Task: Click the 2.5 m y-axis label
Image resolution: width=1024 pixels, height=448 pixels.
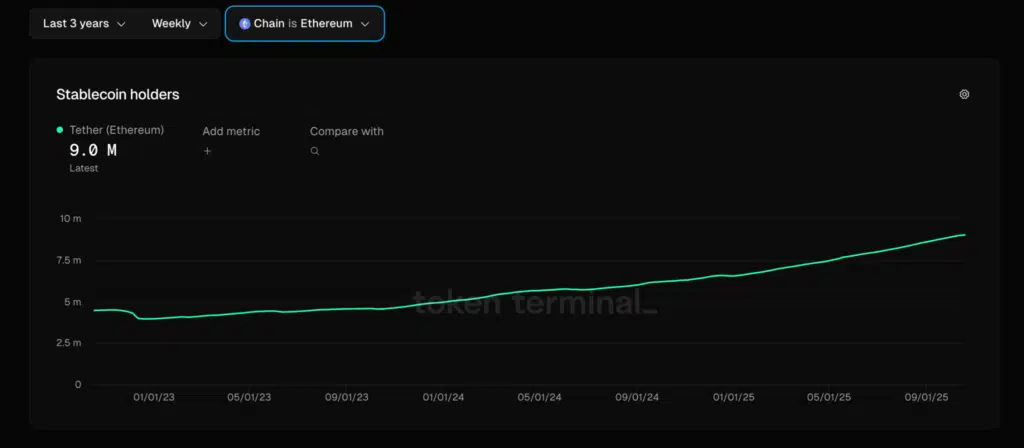Action: tap(69, 343)
